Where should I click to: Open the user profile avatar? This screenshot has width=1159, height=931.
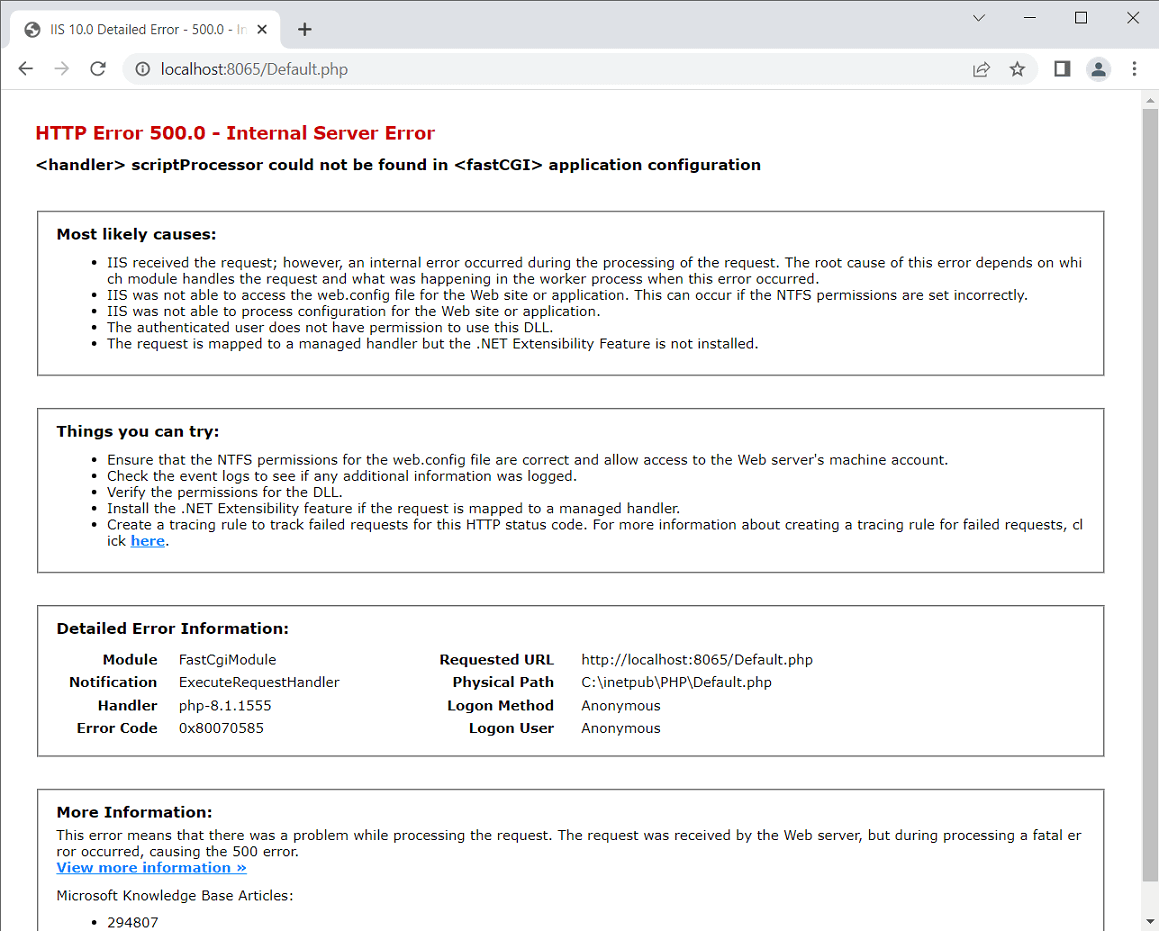(x=1098, y=69)
